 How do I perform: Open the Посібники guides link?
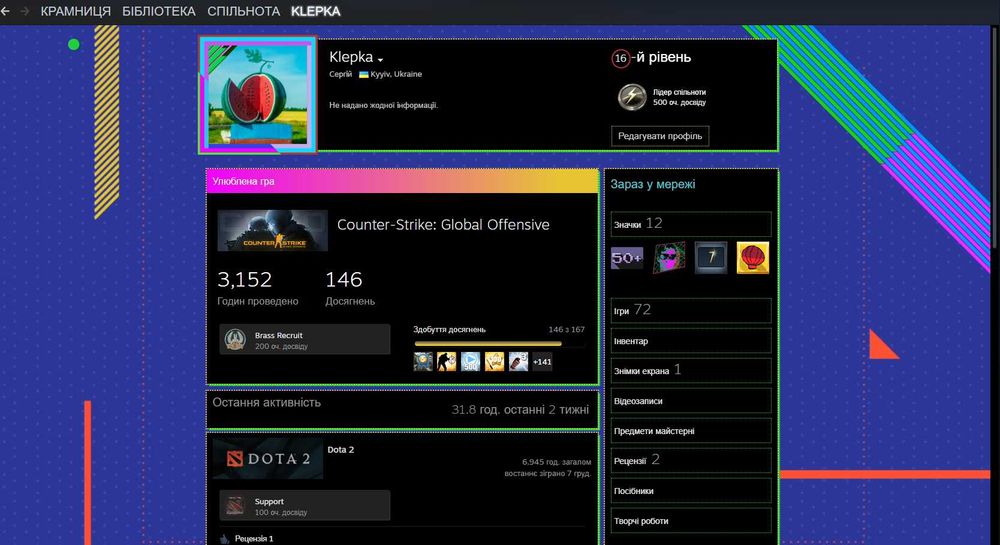click(691, 491)
